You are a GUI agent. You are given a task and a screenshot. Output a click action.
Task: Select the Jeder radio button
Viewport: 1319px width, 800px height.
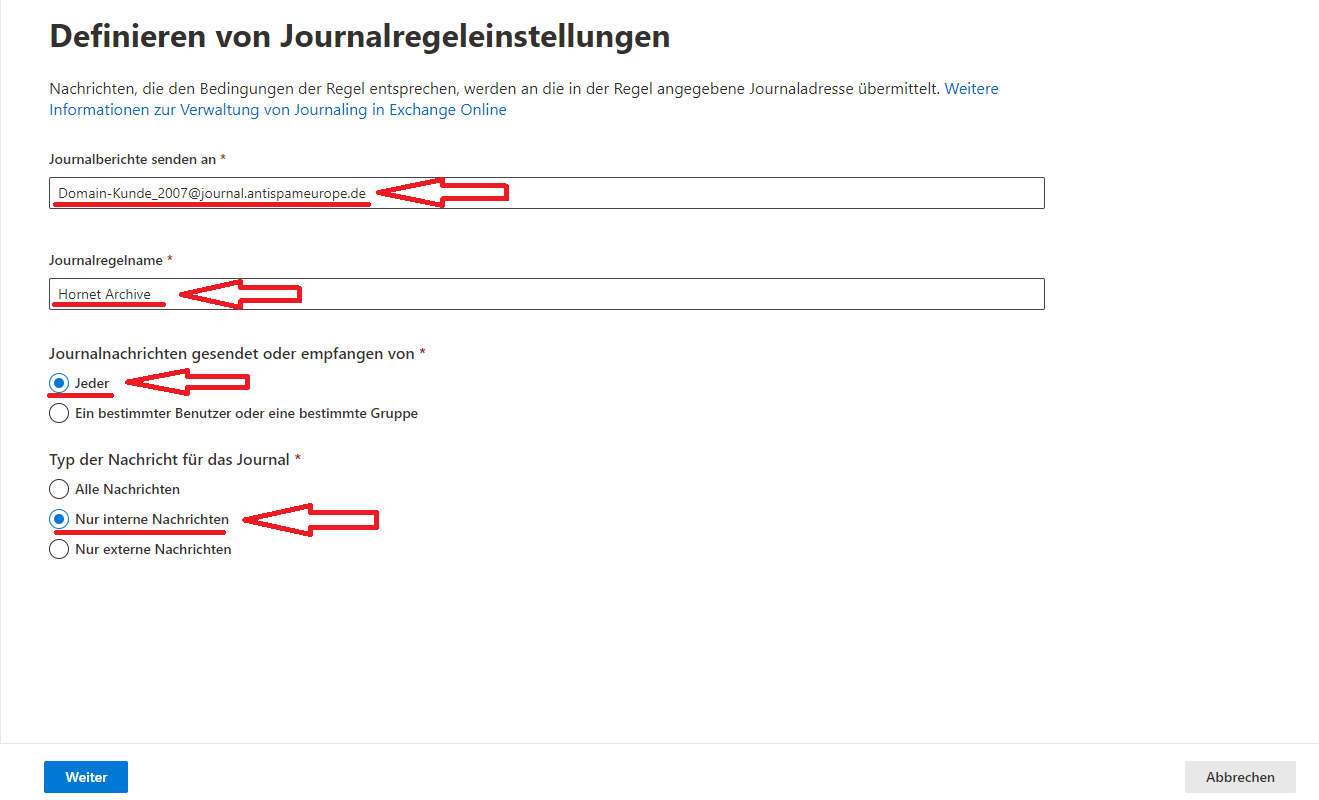click(60, 383)
